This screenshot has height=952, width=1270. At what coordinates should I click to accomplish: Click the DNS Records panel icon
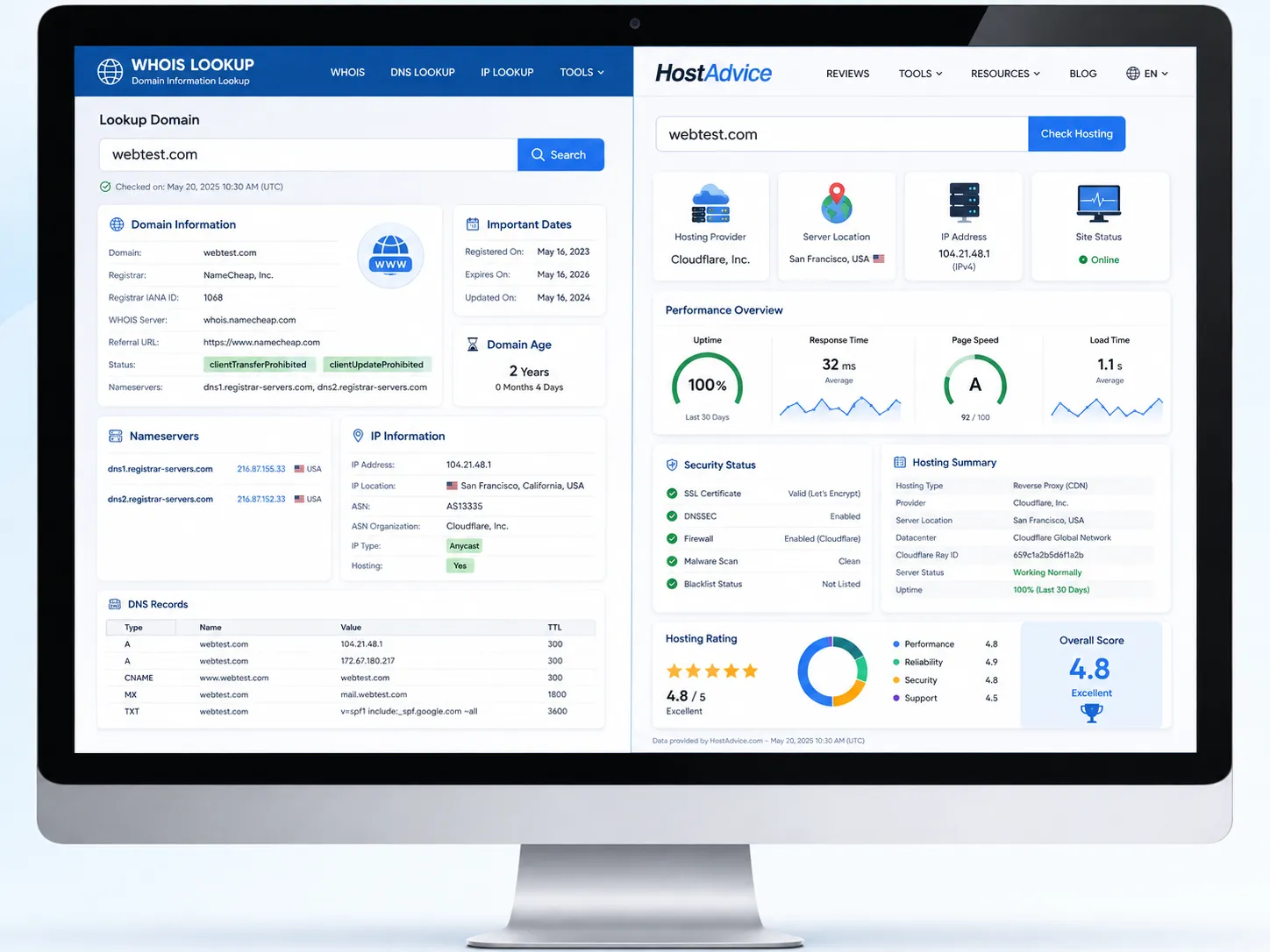(114, 604)
